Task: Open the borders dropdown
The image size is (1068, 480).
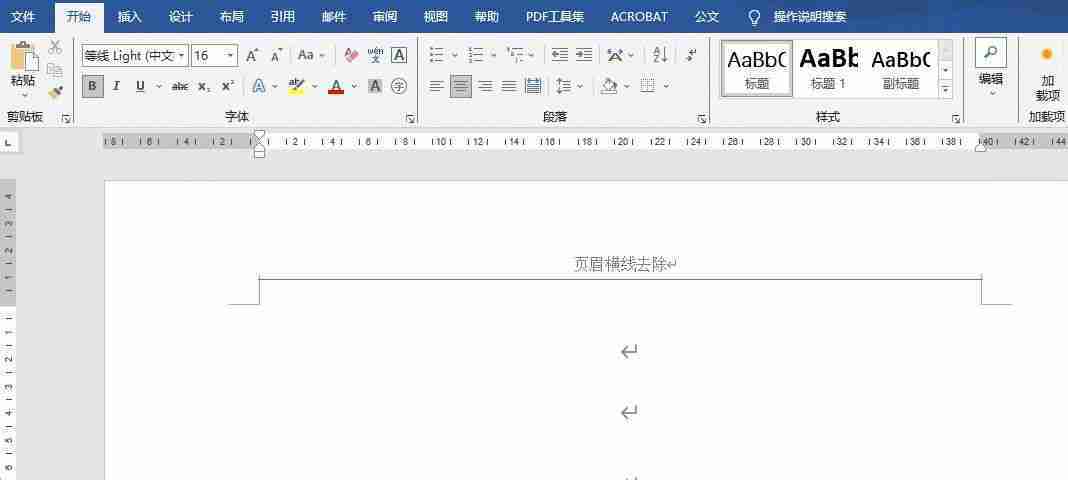Action: (666, 86)
